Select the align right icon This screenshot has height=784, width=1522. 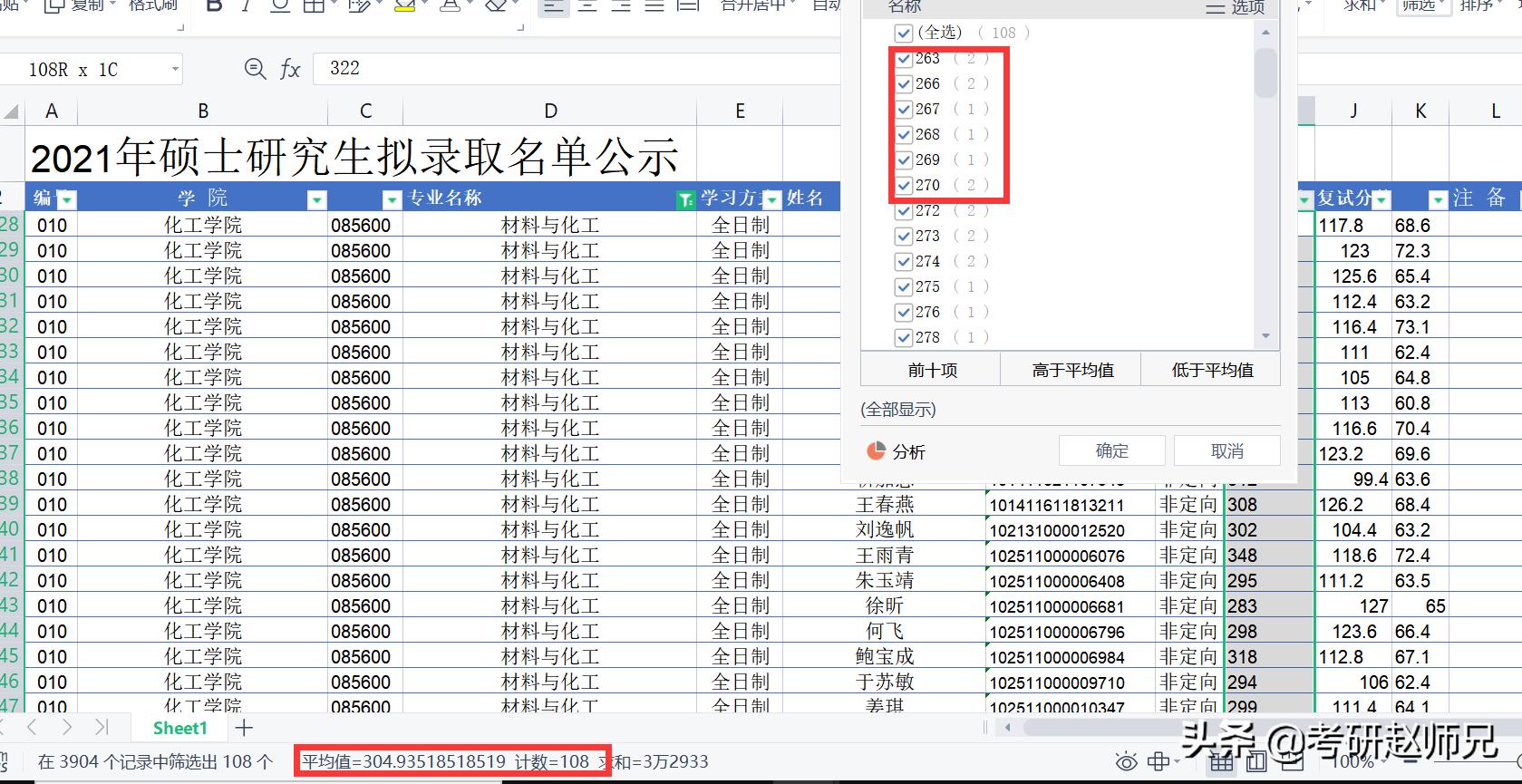(x=621, y=5)
